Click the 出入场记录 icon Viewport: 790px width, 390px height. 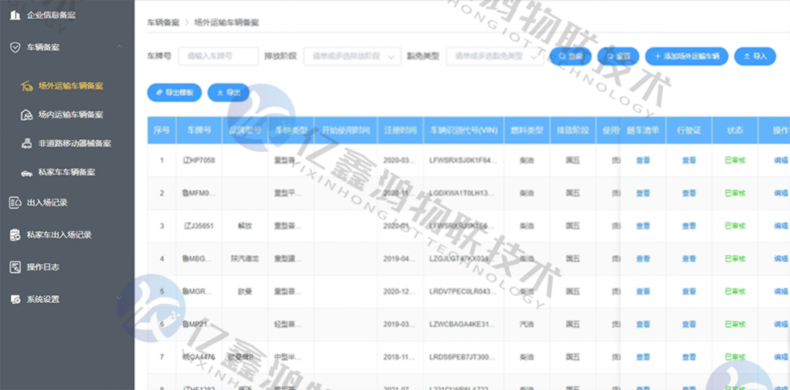[x=15, y=203]
